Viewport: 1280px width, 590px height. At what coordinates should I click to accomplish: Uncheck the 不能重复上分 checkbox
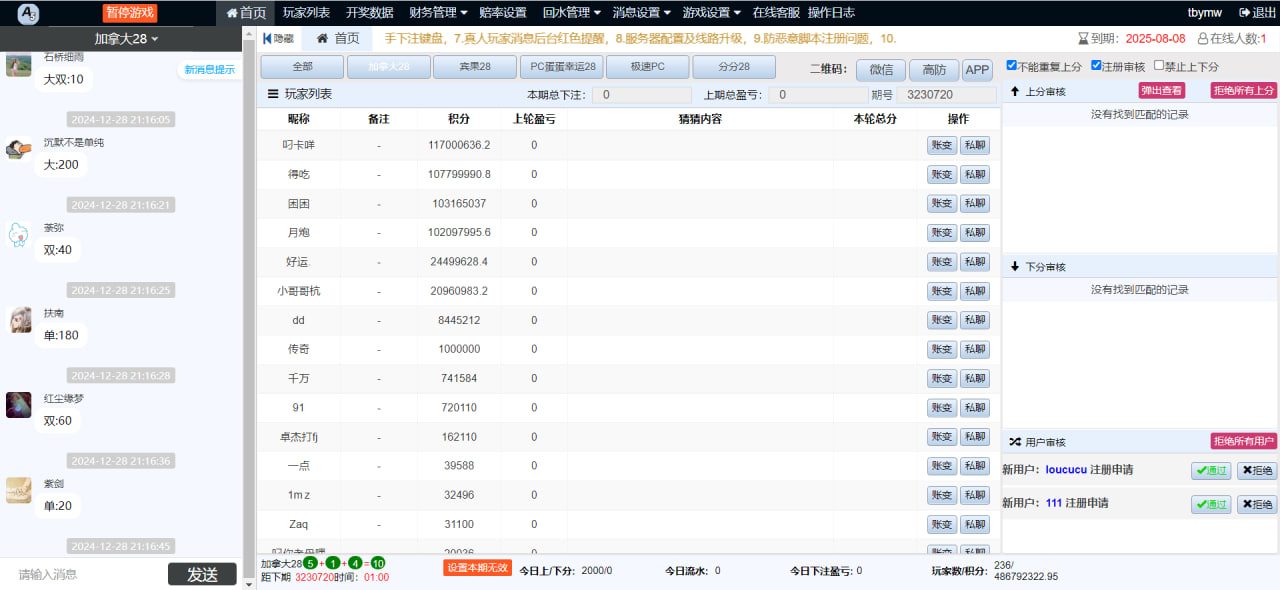coord(1012,66)
